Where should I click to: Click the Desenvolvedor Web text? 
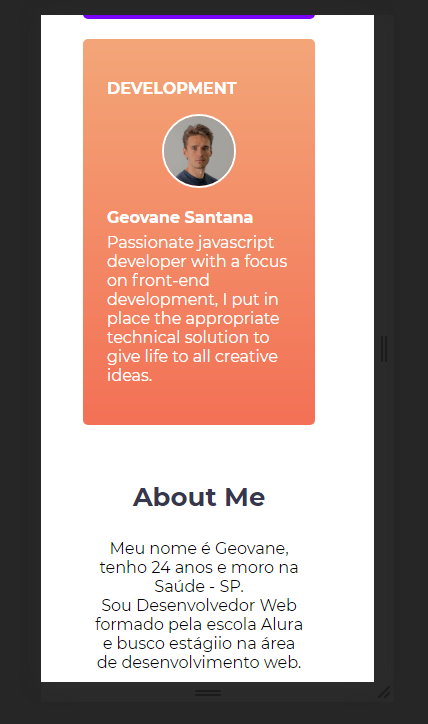tap(217, 605)
